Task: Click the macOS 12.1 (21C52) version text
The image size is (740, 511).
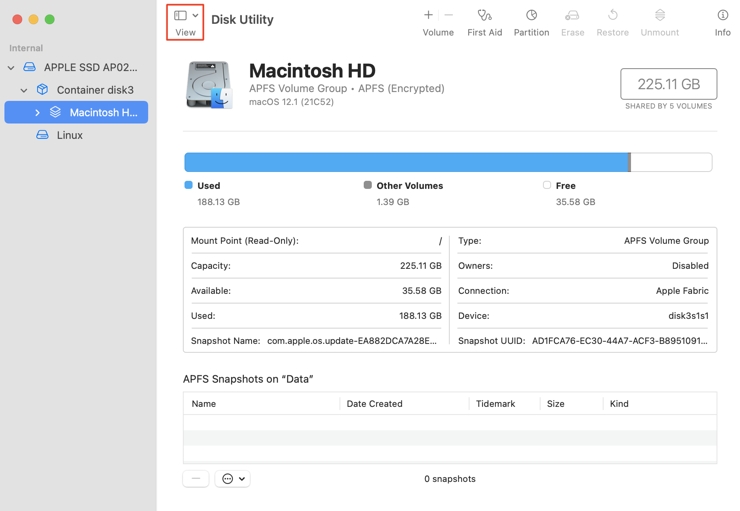Action: point(291,102)
